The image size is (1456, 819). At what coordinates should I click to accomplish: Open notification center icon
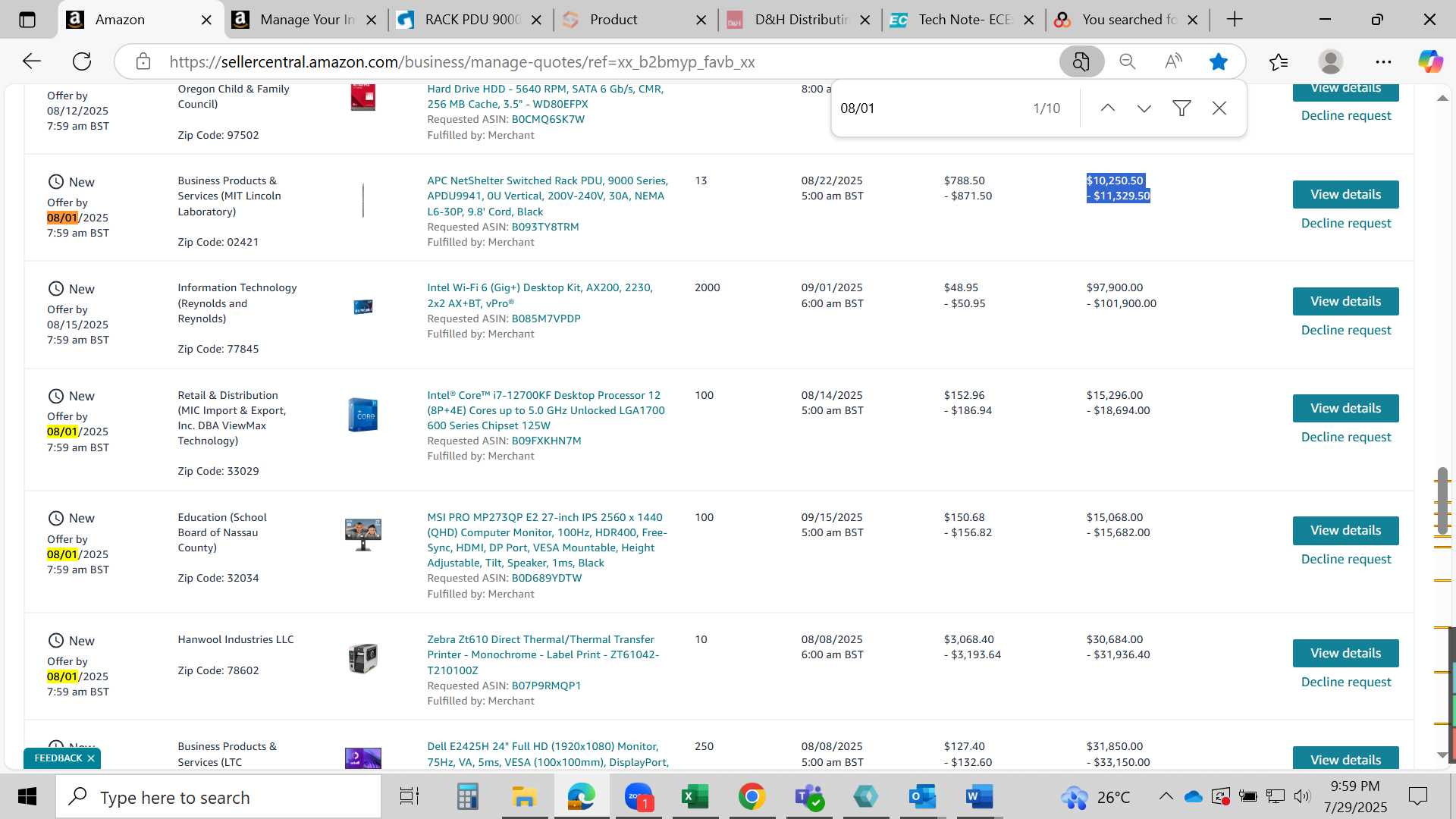[1417, 796]
